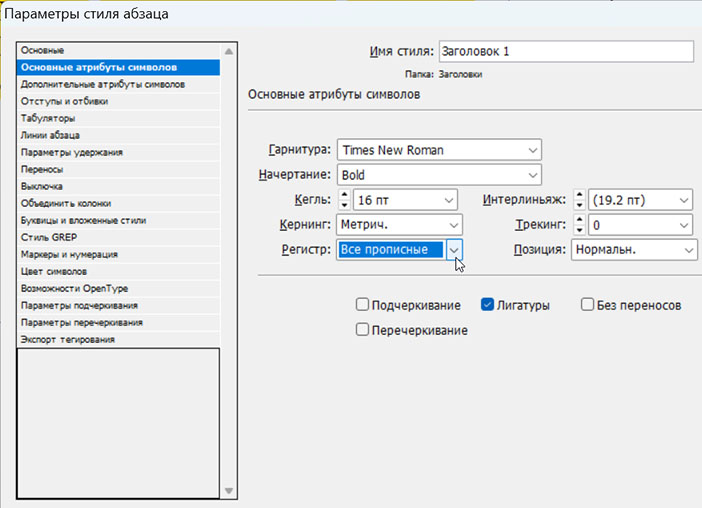Open the Регистр dropdown showing Все прописные
Viewport: 702px width, 508px height.
[x=454, y=250]
